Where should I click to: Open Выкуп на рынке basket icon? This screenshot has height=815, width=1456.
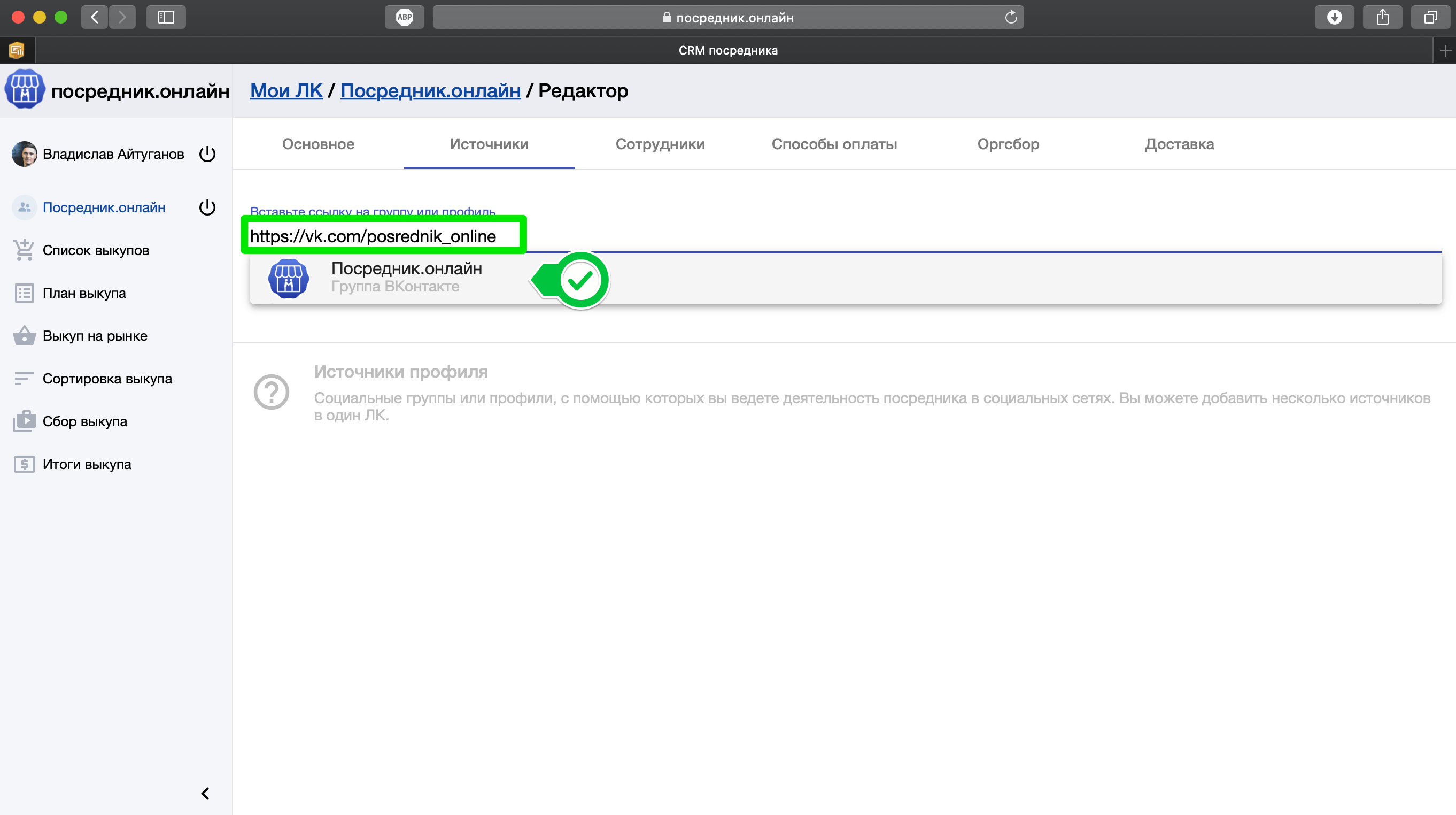pyautogui.click(x=24, y=336)
